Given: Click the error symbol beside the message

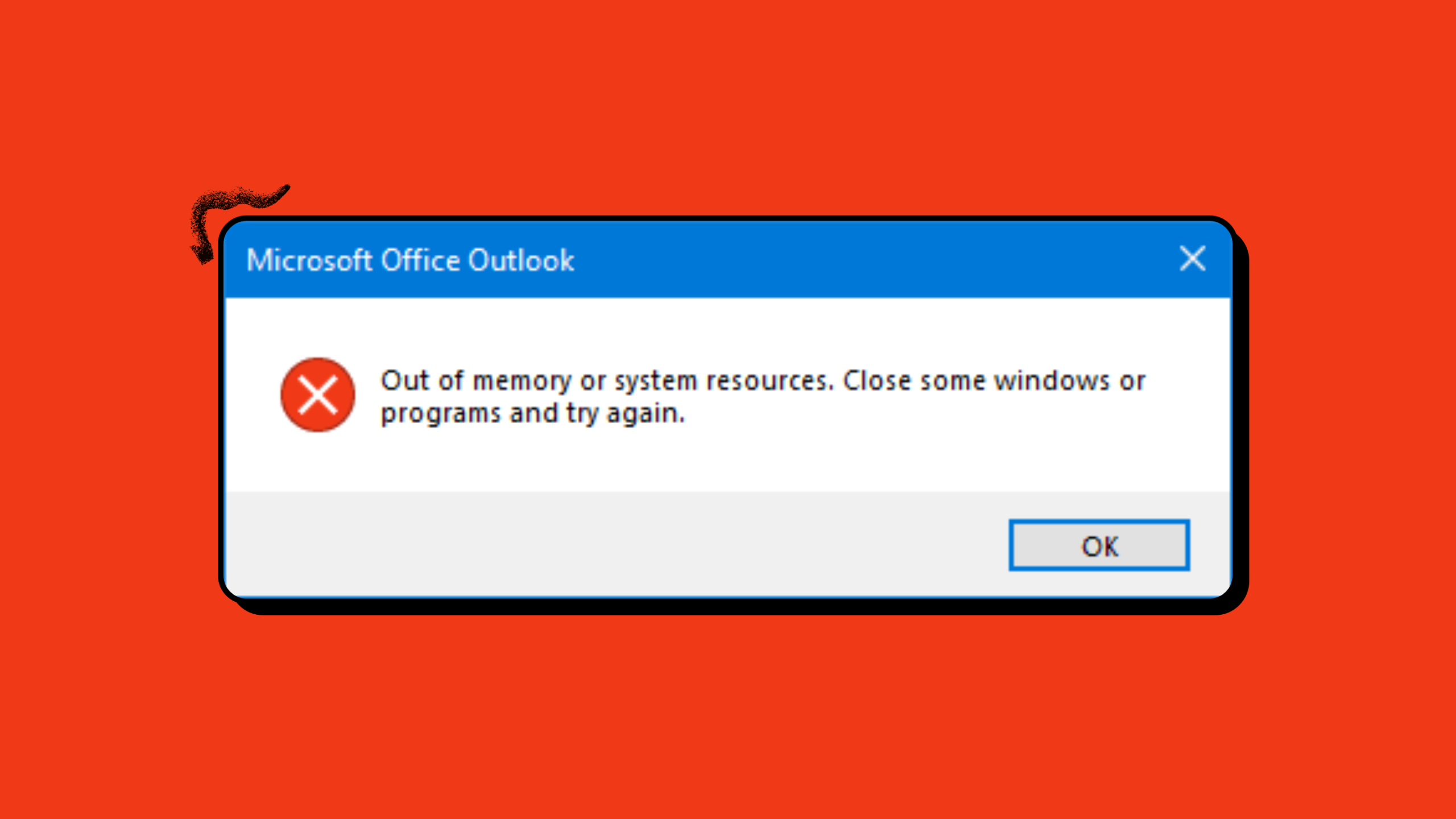Looking at the screenshot, I should click(316, 395).
